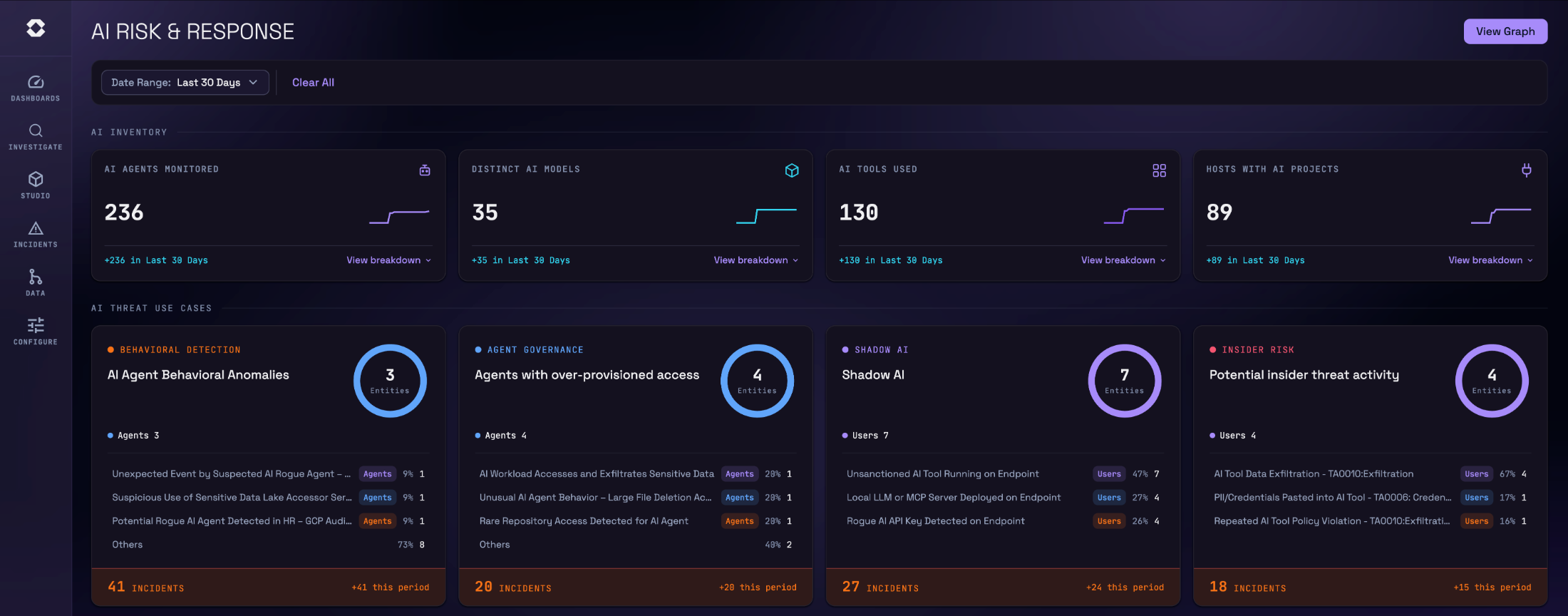The height and width of the screenshot is (616, 1568).
Task: Click the 4 Entities ring in Insider Risk
Action: pyautogui.click(x=1492, y=381)
